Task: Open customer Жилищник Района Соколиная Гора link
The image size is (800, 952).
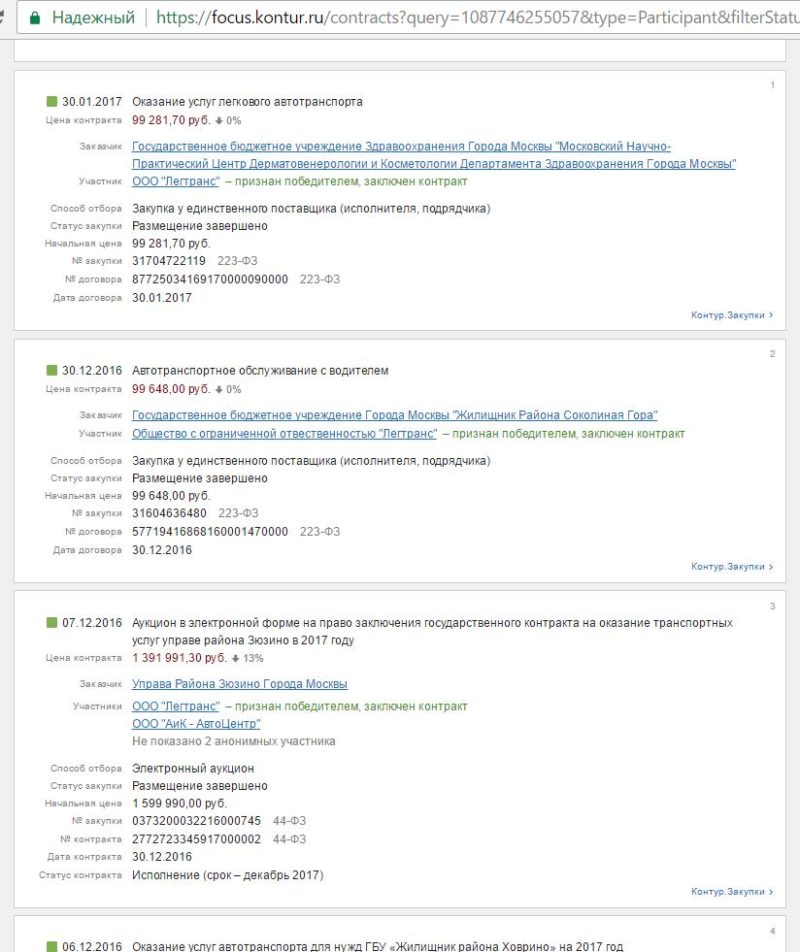Action: (395, 415)
